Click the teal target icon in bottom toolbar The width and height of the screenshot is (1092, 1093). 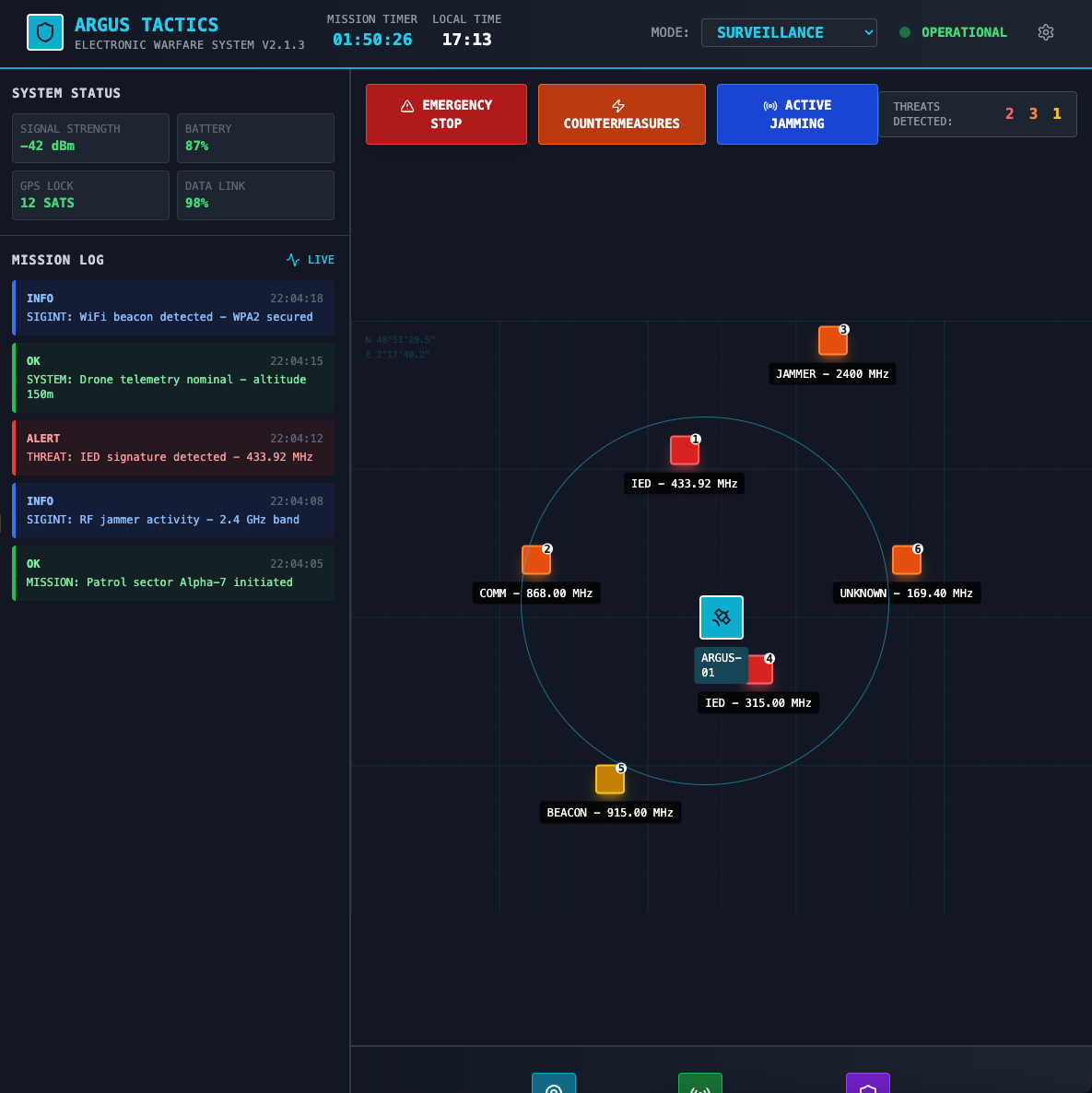click(x=553, y=1084)
